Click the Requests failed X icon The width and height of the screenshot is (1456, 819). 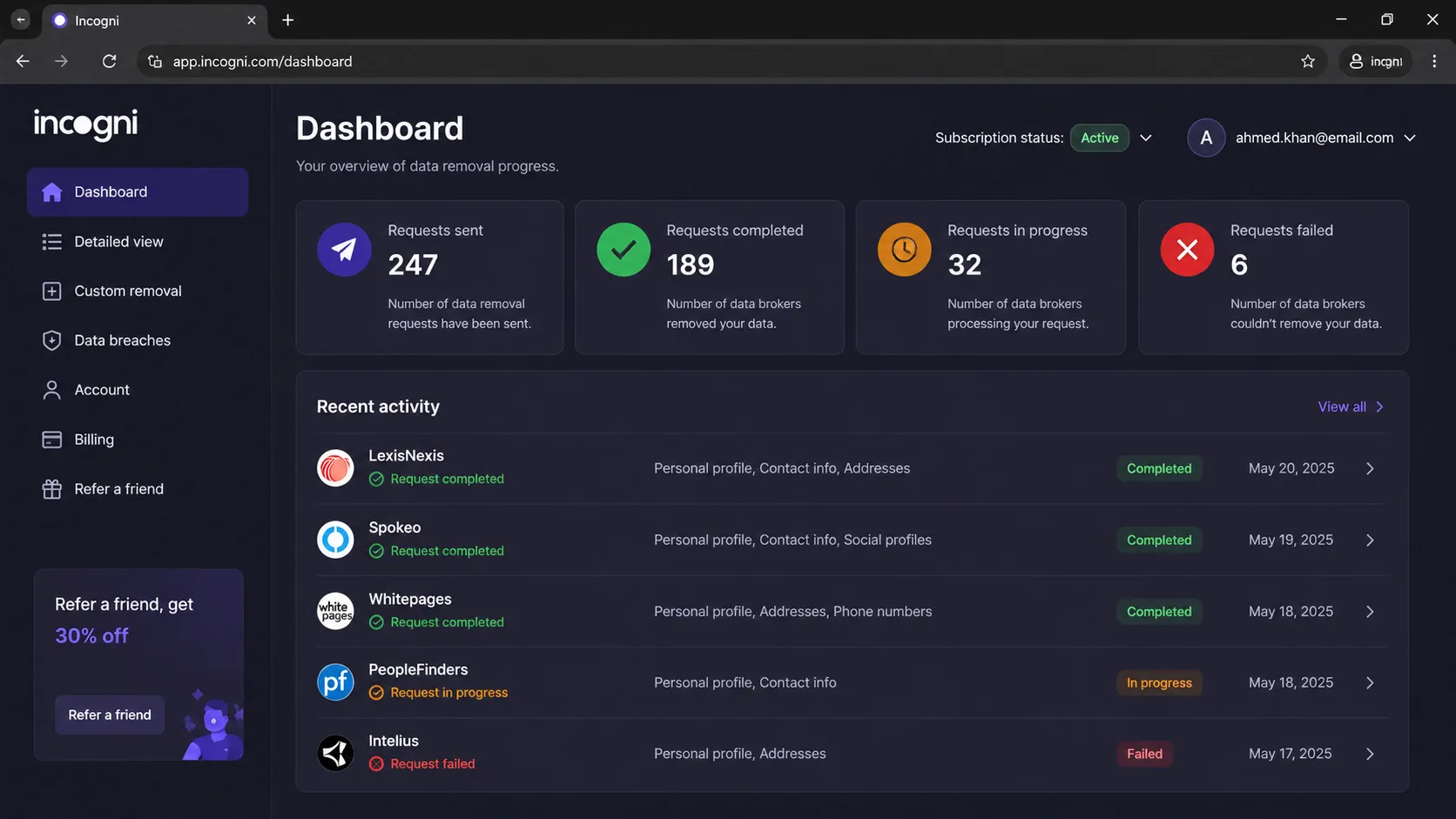(1187, 250)
